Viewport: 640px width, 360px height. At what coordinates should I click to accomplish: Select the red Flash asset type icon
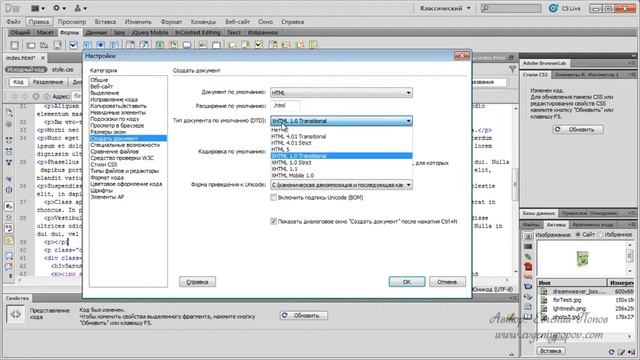(528, 267)
